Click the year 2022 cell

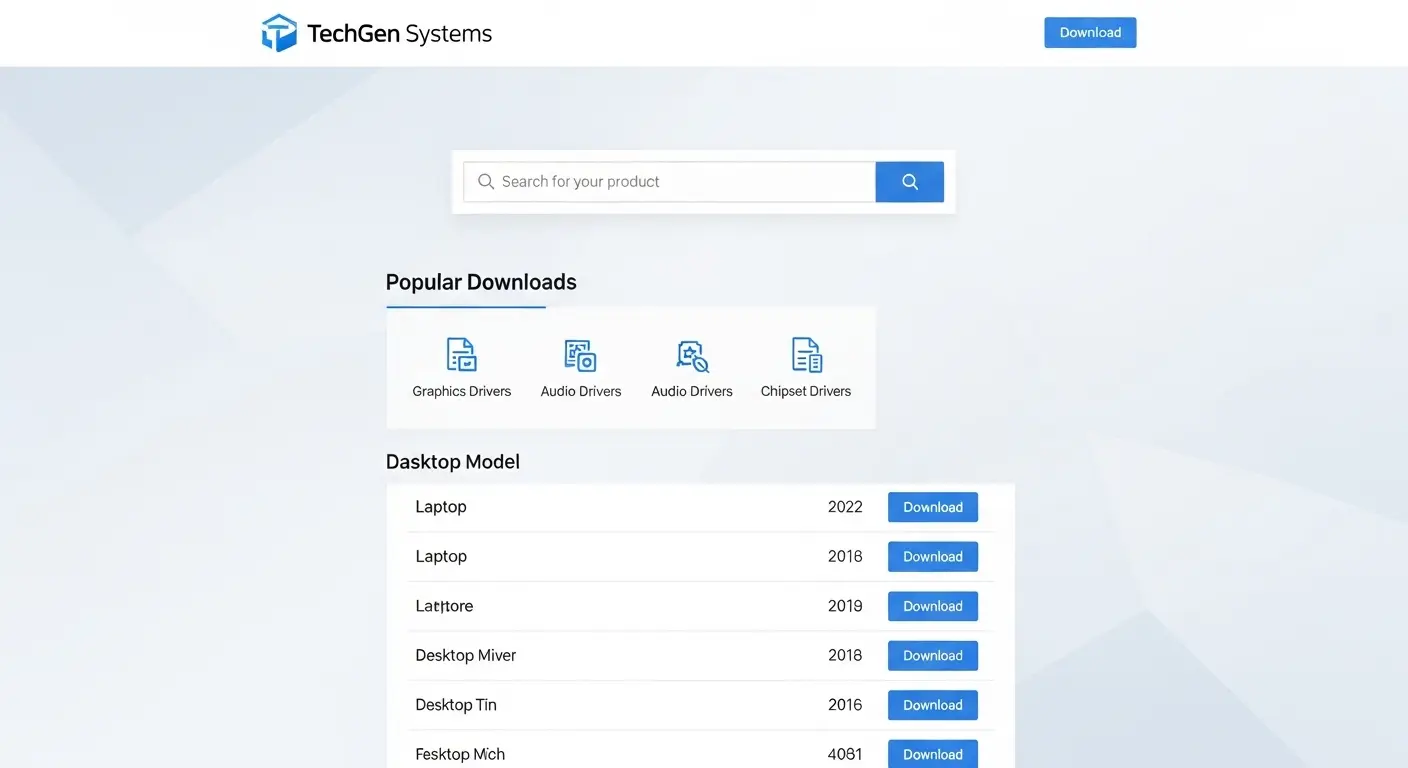pyautogui.click(x=845, y=507)
